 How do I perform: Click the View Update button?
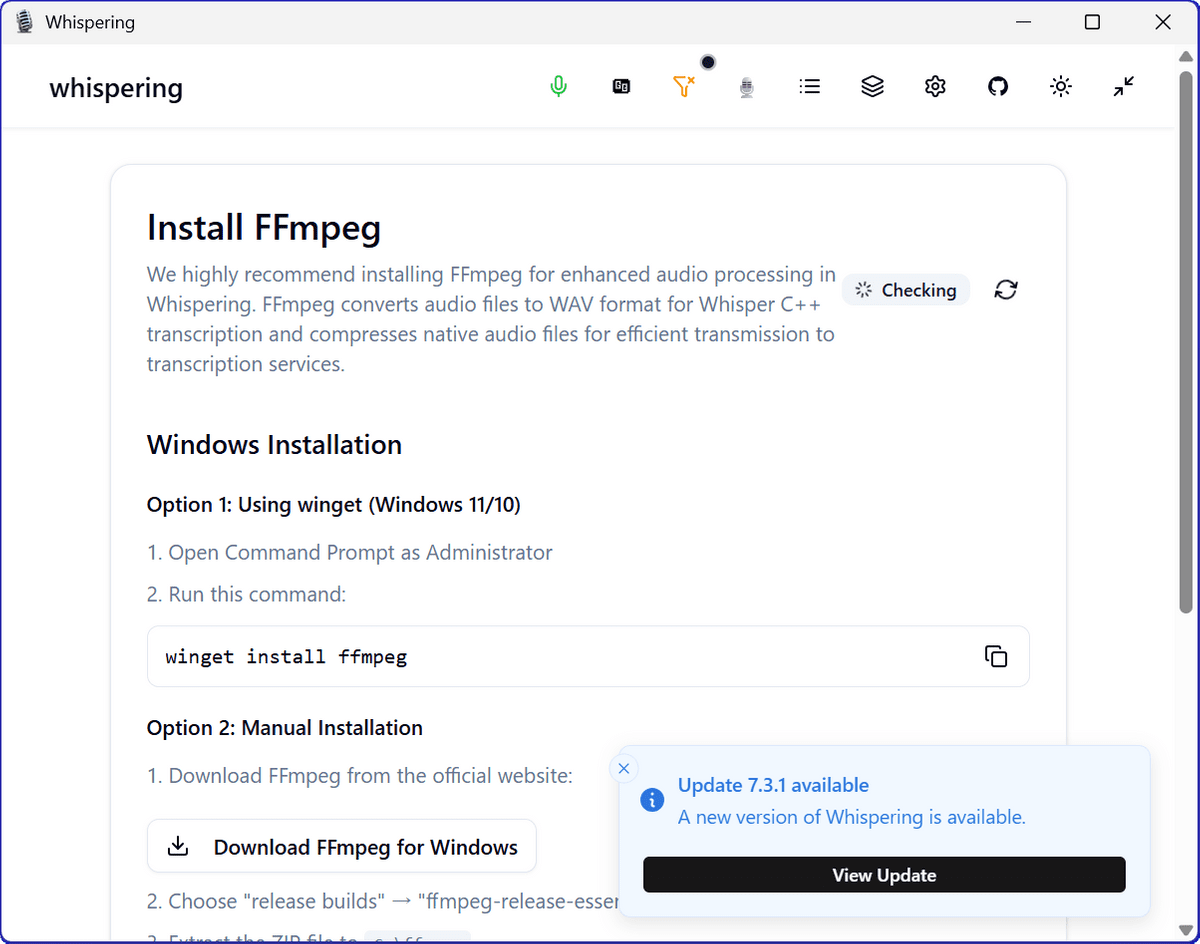pos(884,875)
